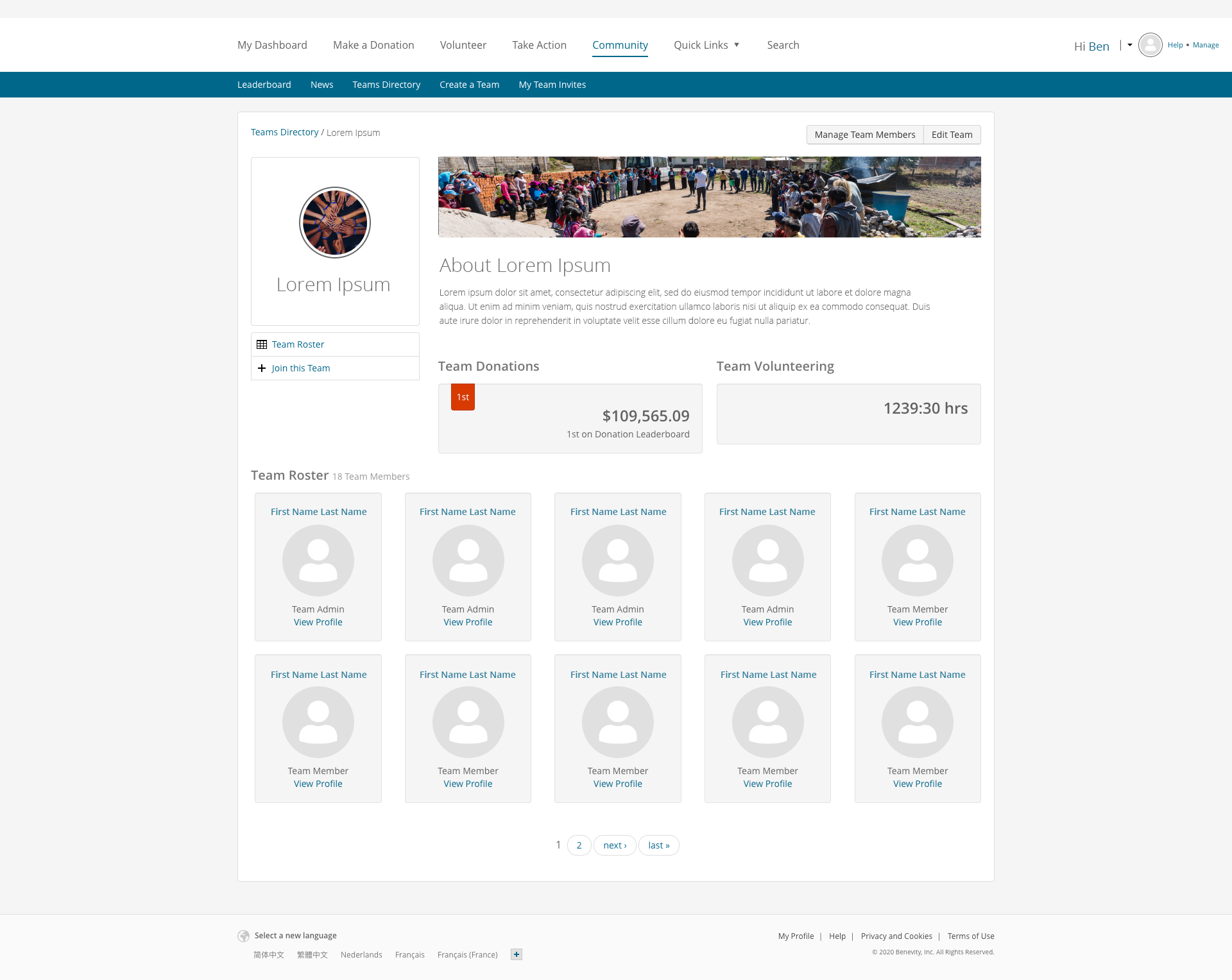Select Create a Team
This screenshot has width=1232, height=980.
pyautogui.click(x=469, y=85)
